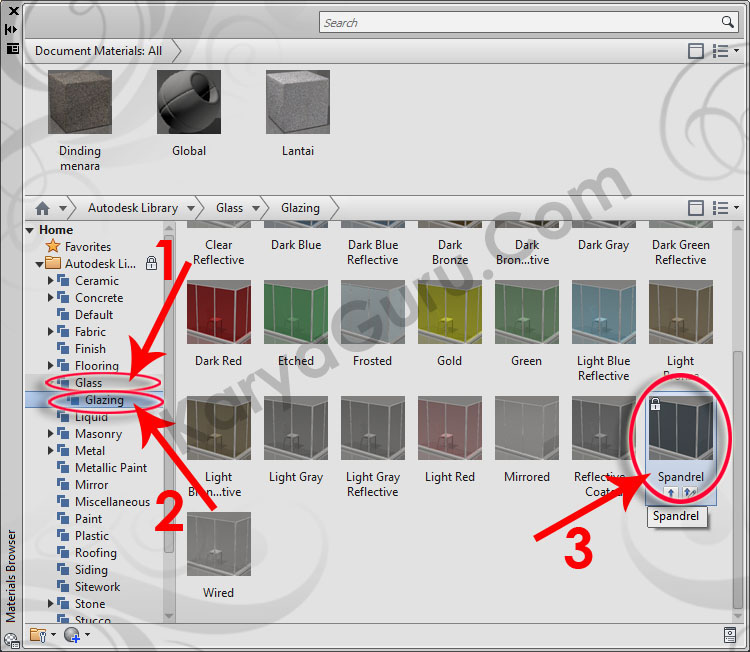Toggle the library panel display in document materials bar

coord(696,50)
